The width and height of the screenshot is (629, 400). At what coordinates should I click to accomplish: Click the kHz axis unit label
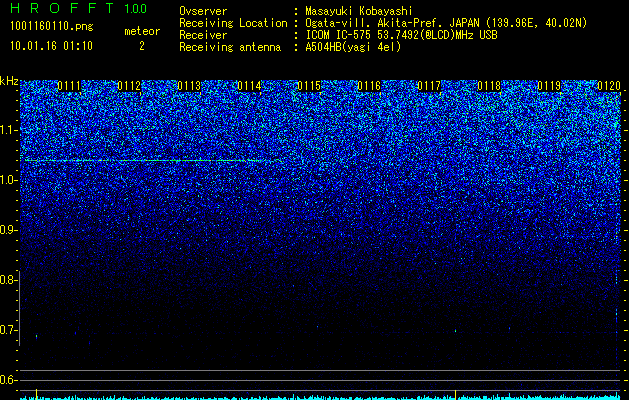[x=9, y=81]
